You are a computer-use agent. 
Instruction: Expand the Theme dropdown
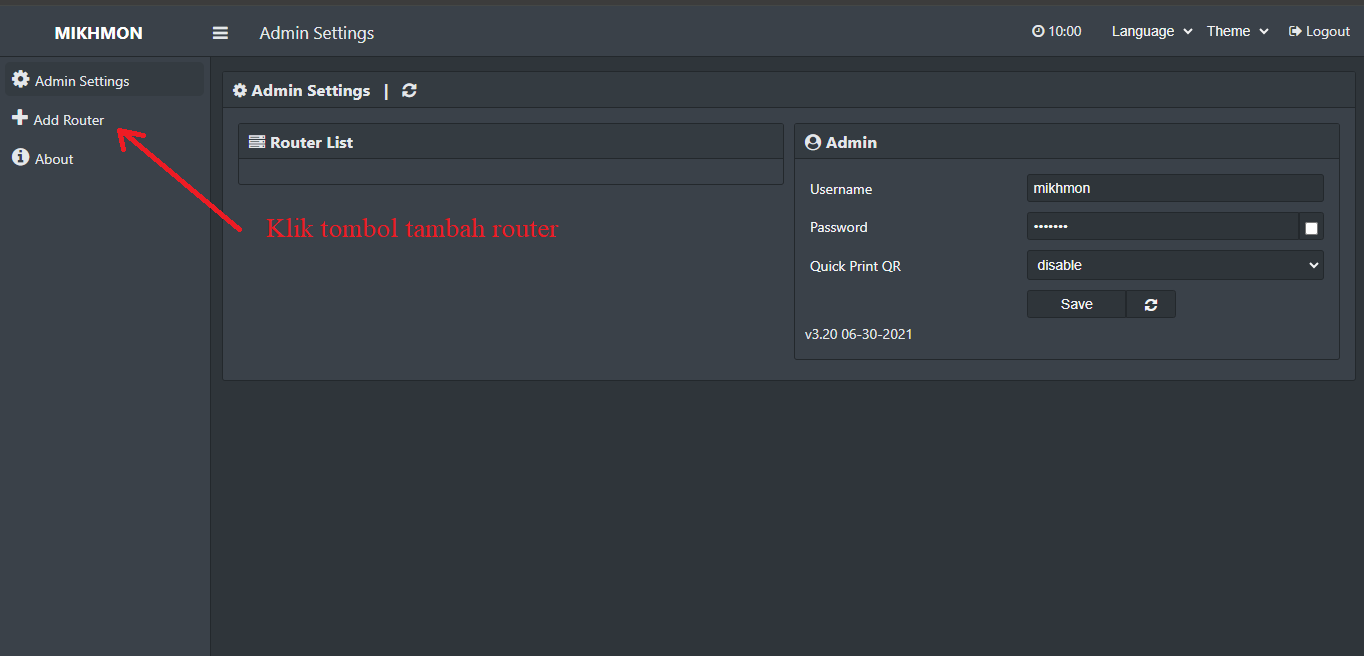[1238, 31]
